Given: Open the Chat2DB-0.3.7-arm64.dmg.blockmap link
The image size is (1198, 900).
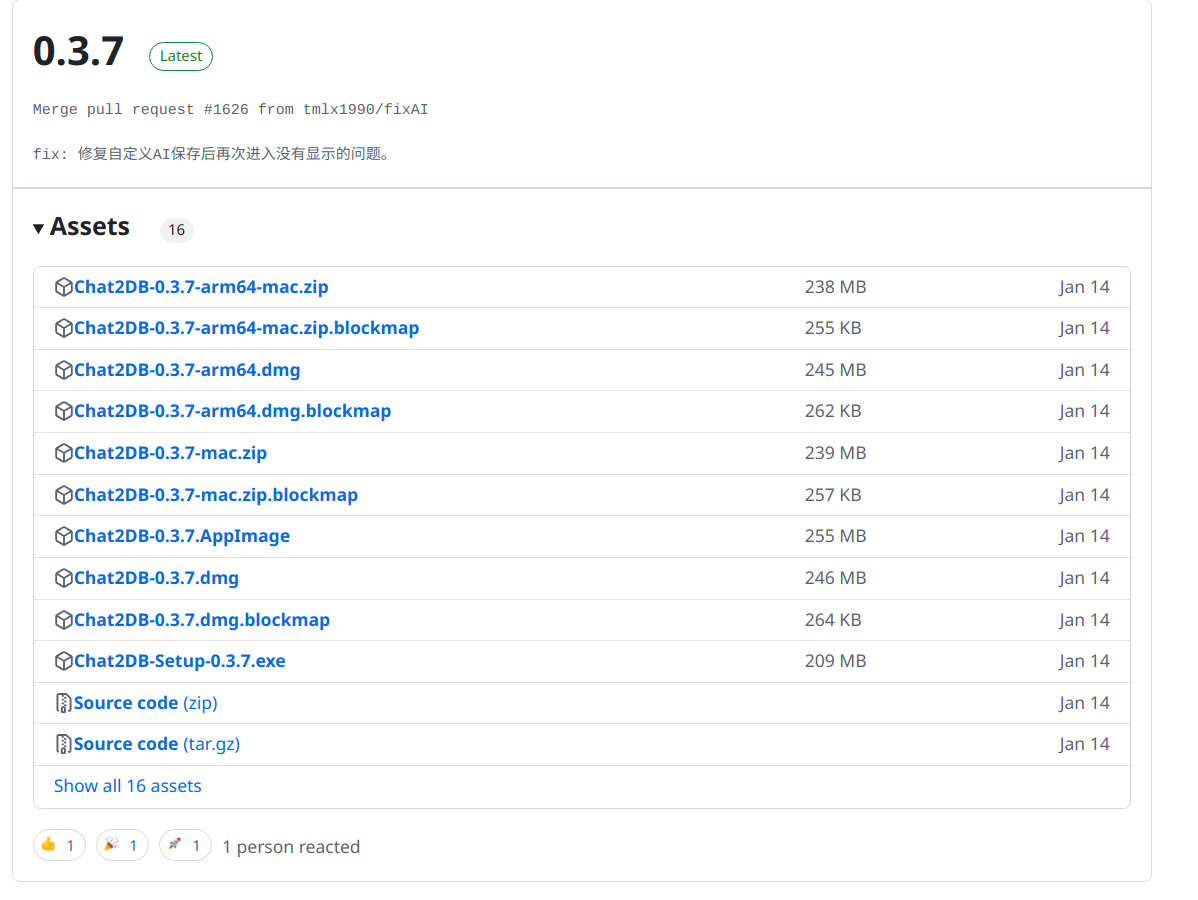Looking at the screenshot, I should click(x=234, y=410).
